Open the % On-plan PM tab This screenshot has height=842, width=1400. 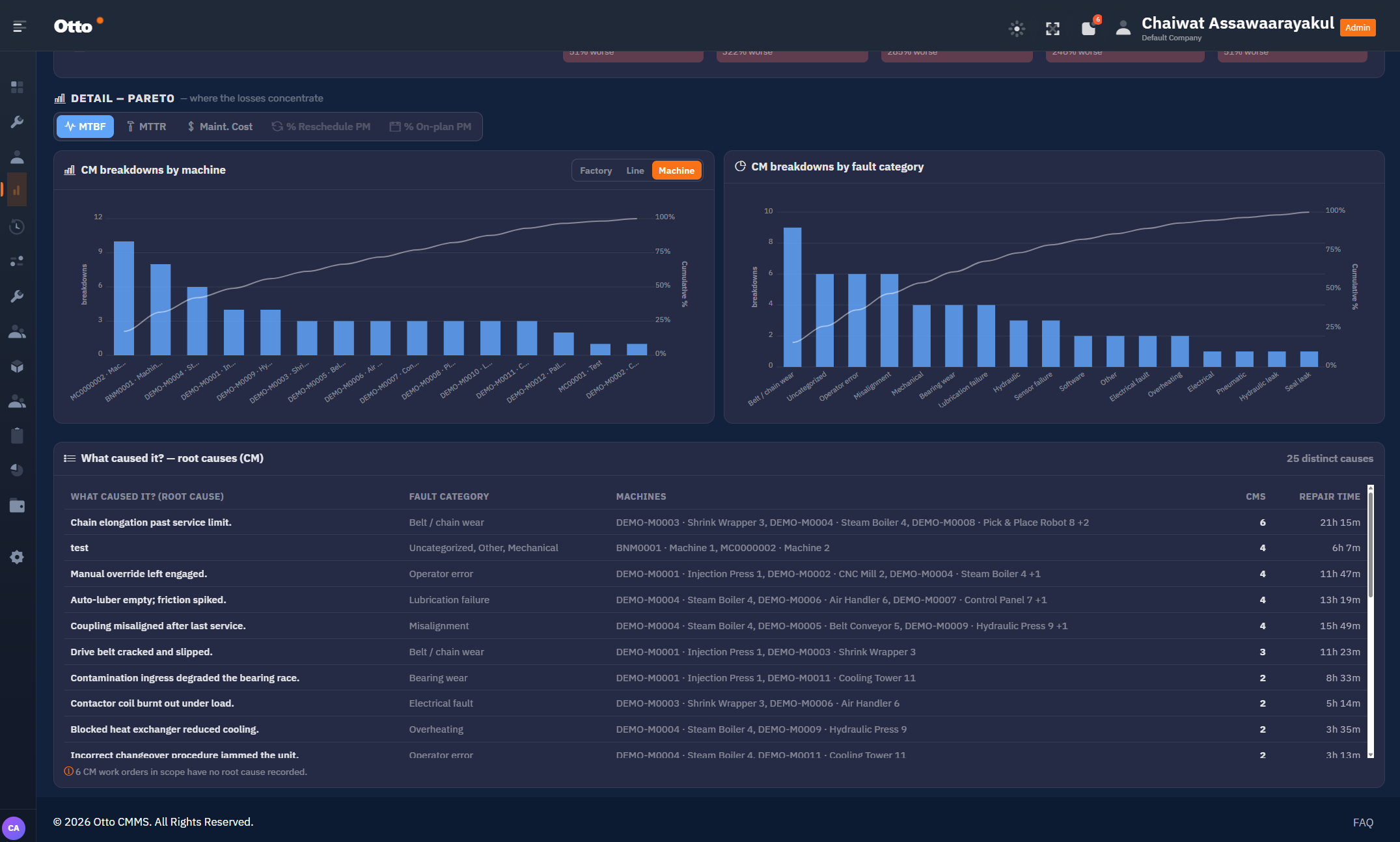(430, 126)
